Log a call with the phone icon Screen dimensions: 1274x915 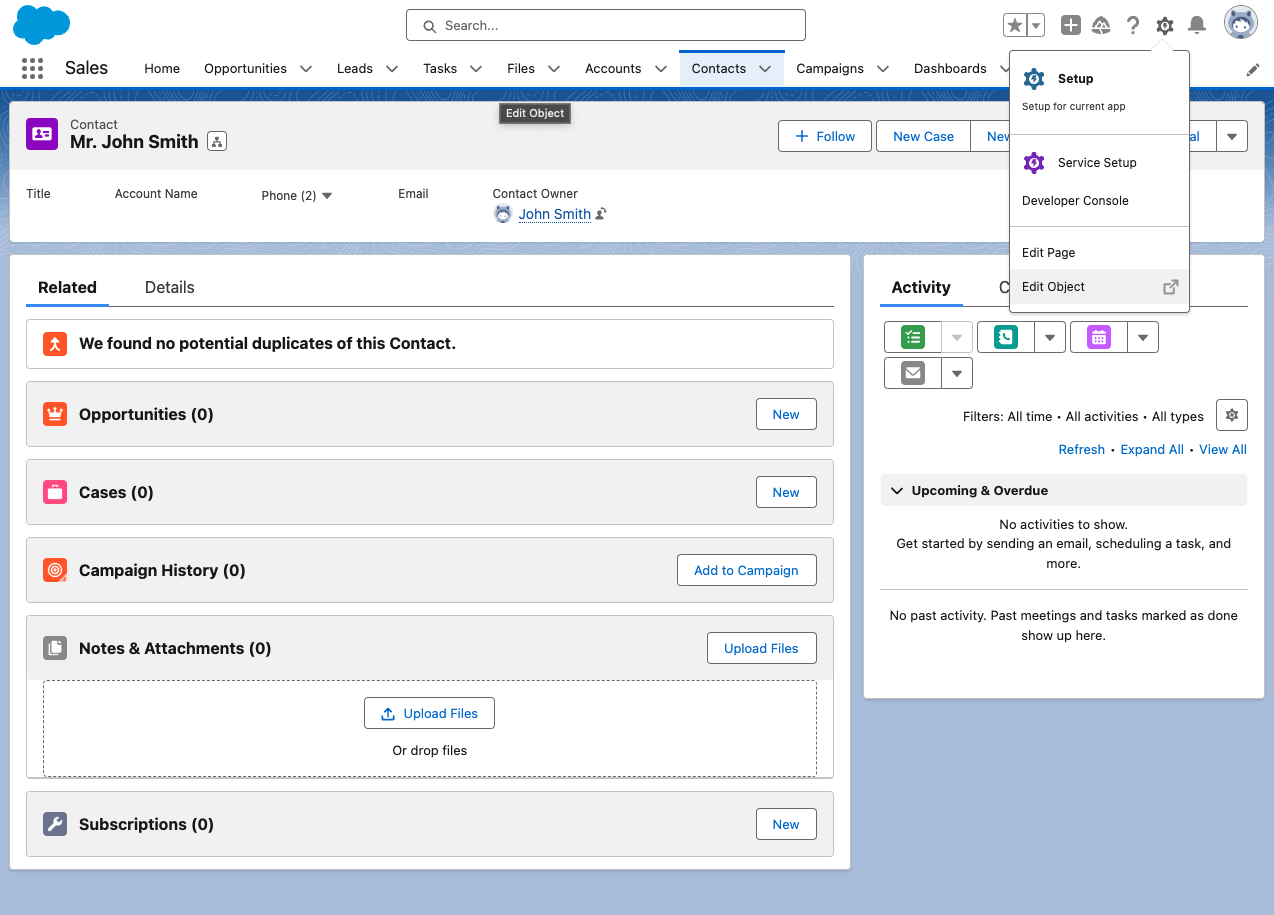pyautogui.click(x=1006, y=337)
